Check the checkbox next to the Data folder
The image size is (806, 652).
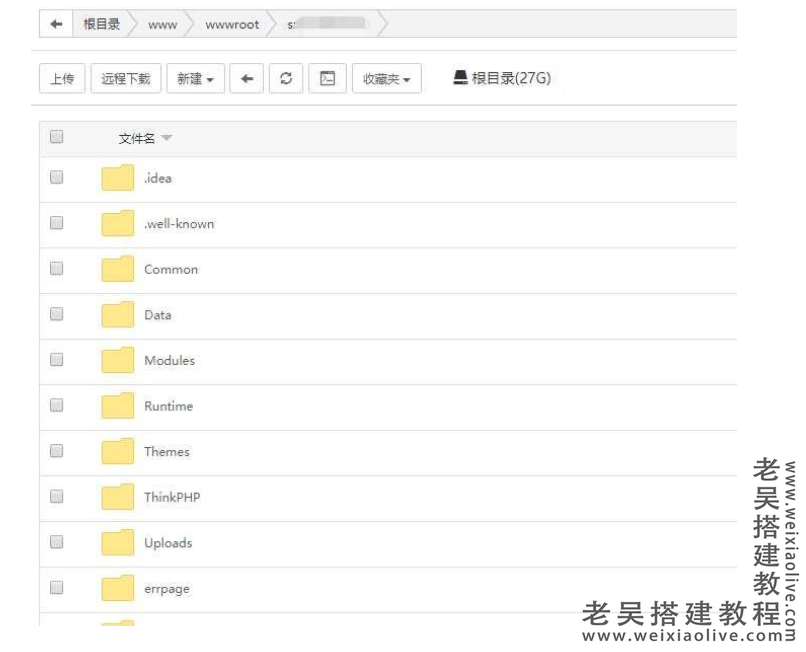[x=56, y=313]
